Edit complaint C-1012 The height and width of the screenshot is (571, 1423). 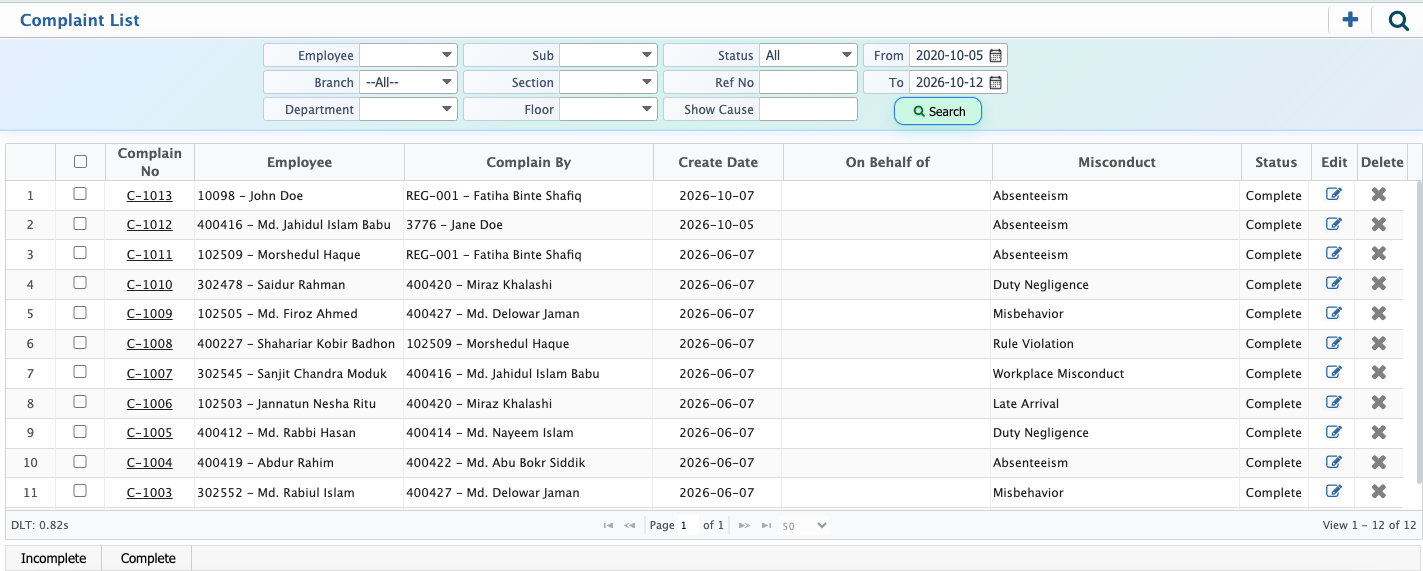click(1333, 224)
